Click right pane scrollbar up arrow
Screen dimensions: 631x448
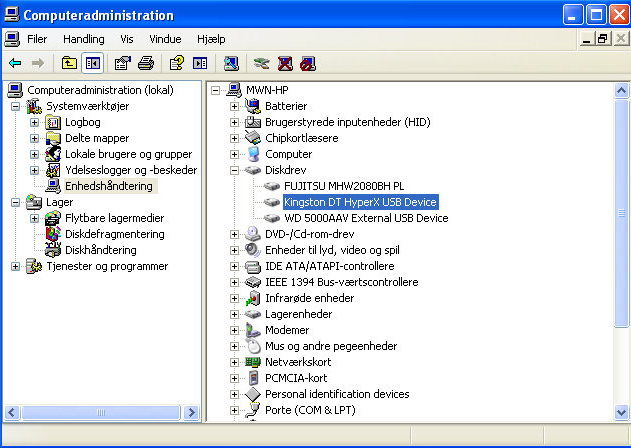[621, 91]
